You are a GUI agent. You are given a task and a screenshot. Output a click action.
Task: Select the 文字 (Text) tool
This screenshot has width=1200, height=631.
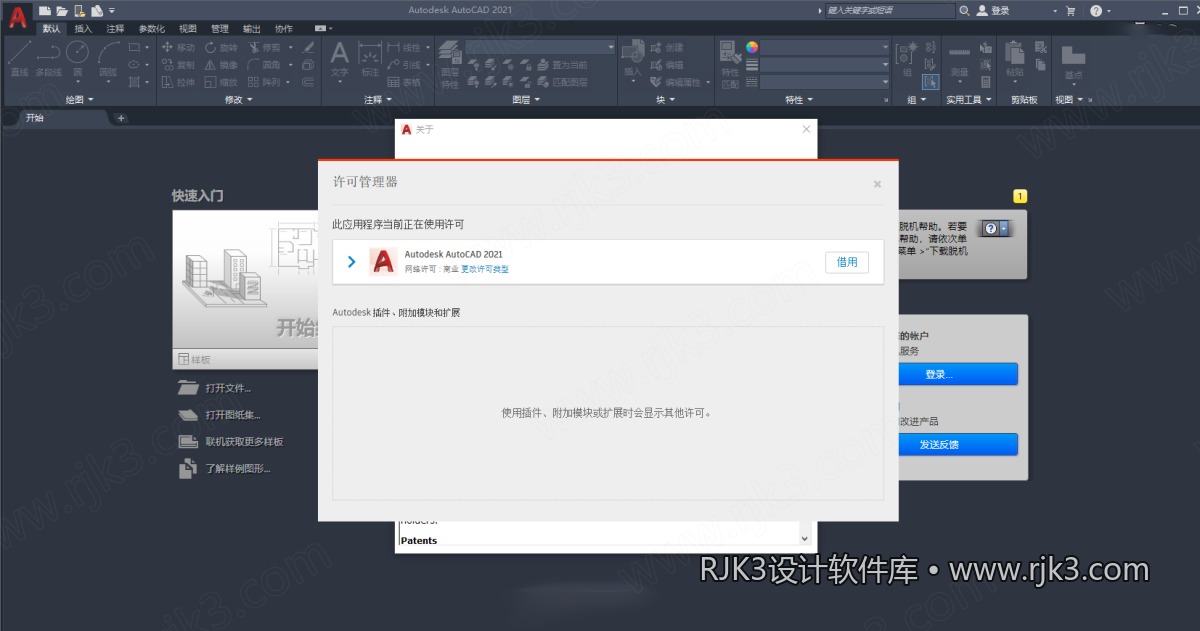click(340, 59)
